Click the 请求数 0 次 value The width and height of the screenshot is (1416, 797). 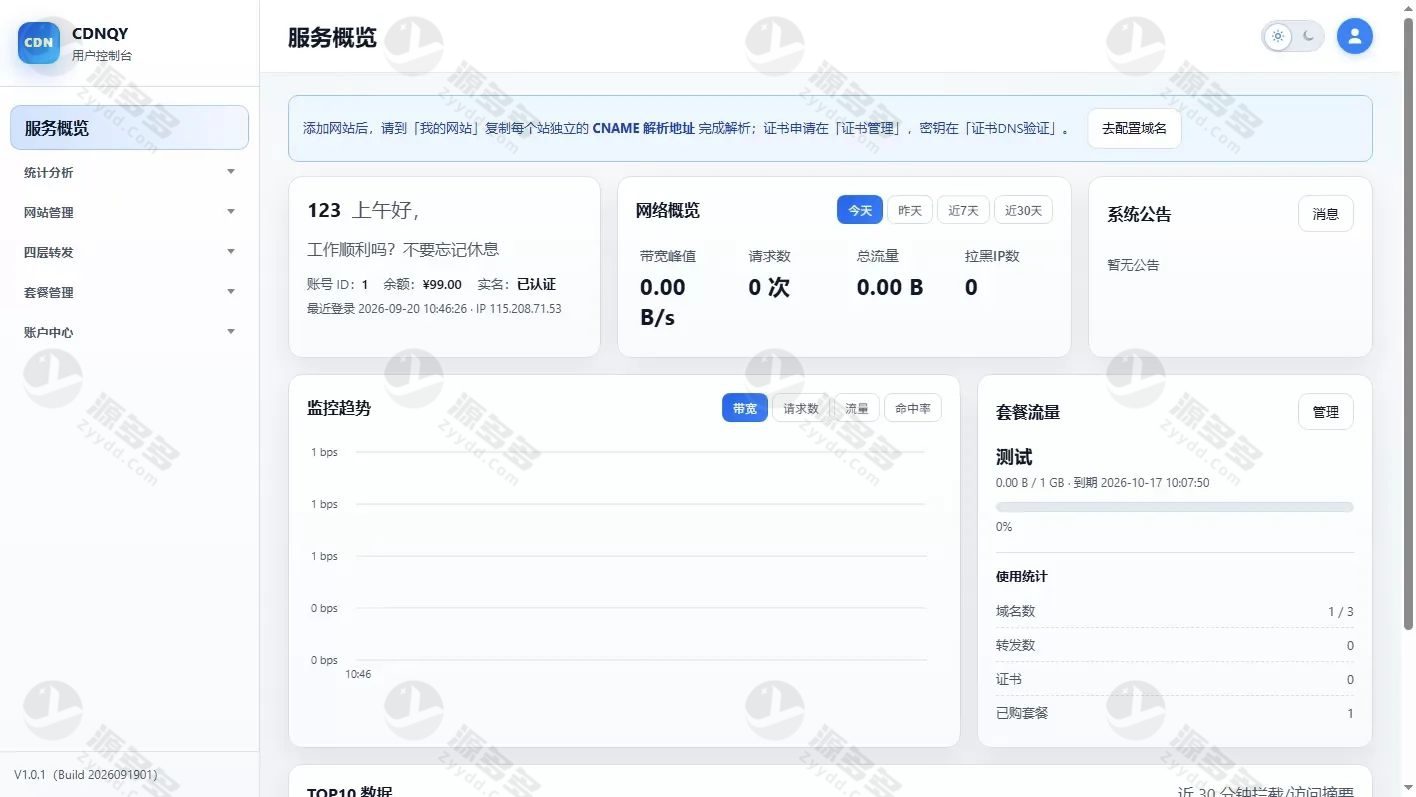pyautogui.click(x=769, y=287)
